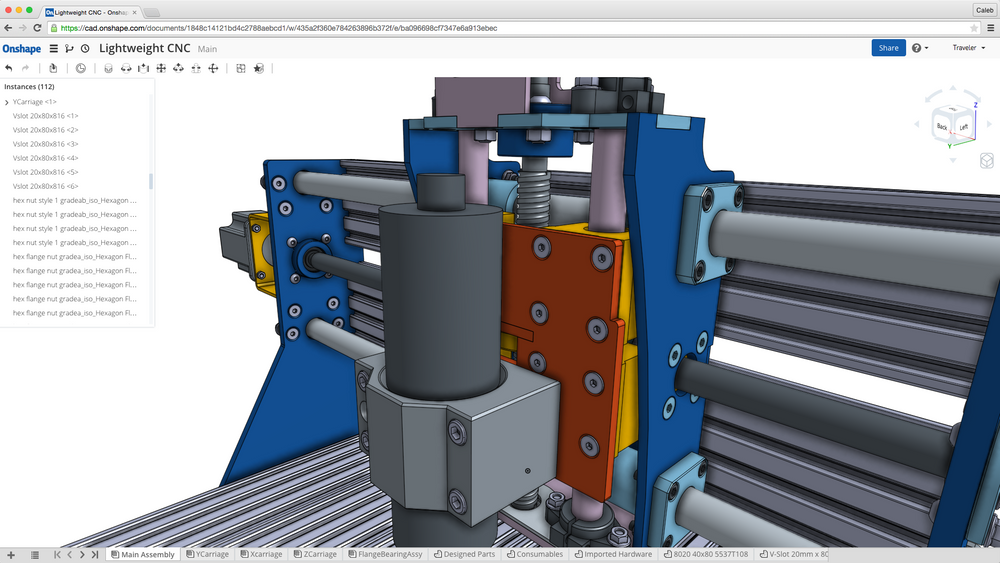
Task: Select Vslot 20x80x816 <4> in instances
Action: pyautogui.click(x=45, y=158)
